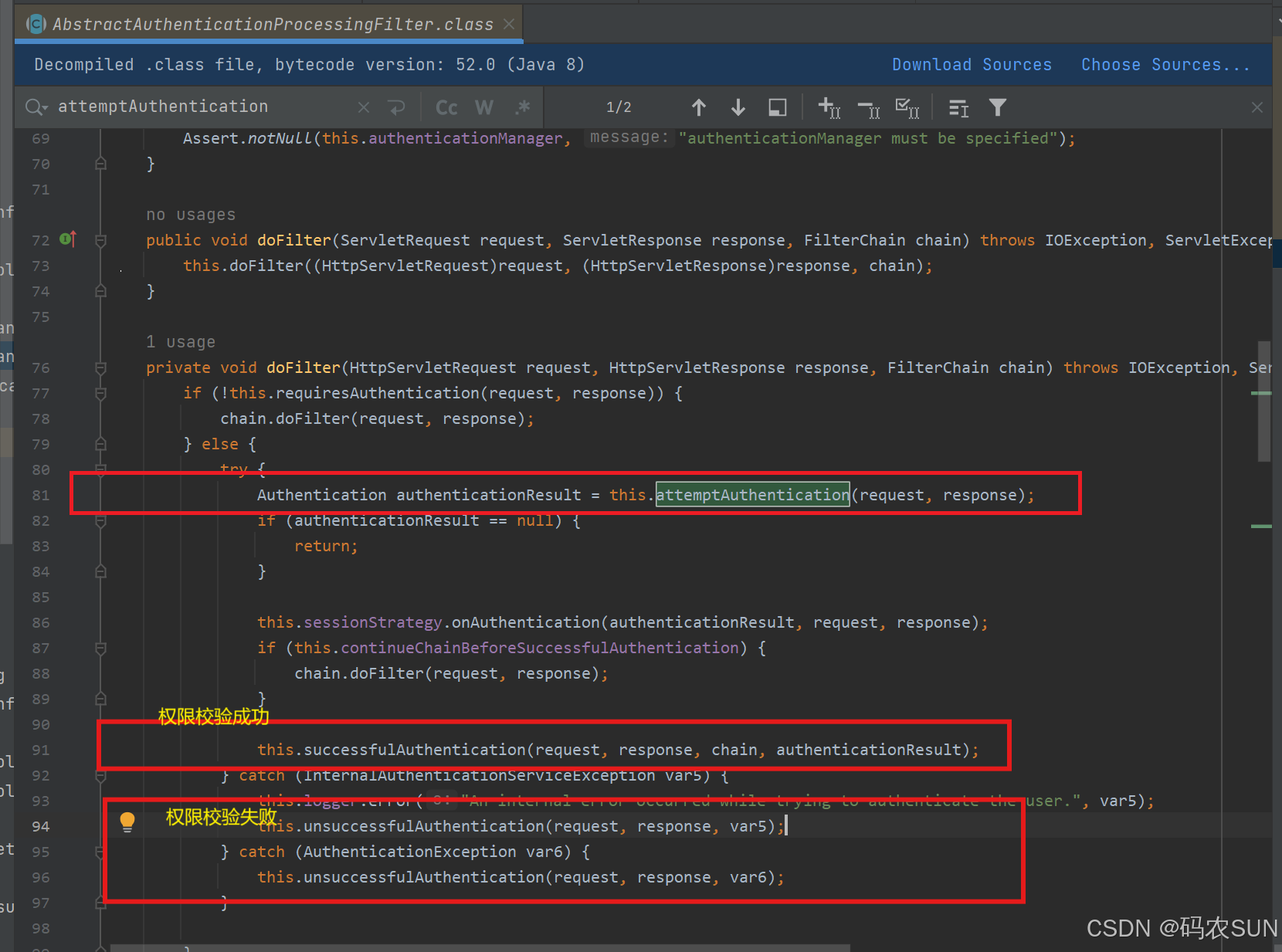Open search filter options
The width and height of the screenshot is (1282, 952).
click(998, 107)
